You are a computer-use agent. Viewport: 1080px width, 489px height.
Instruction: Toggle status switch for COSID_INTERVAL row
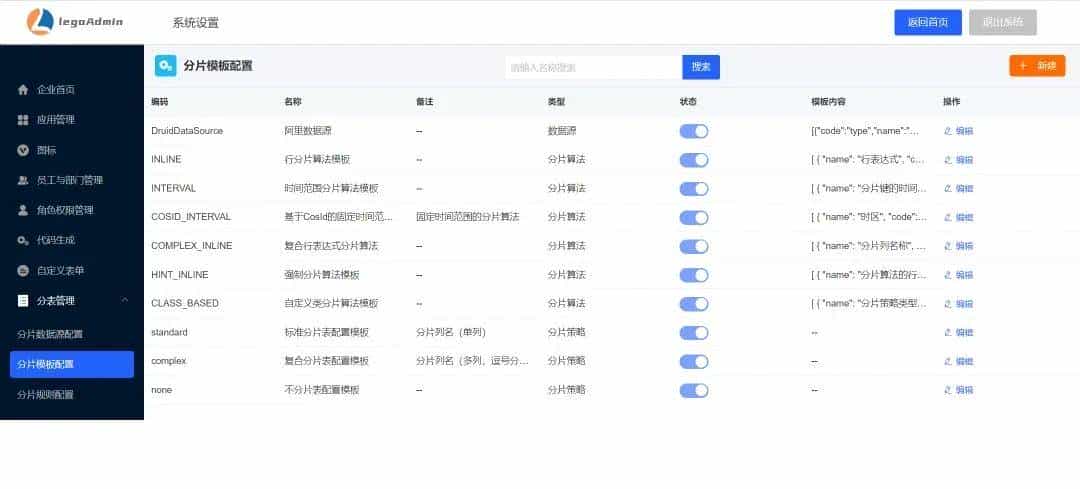coord(694,218)
